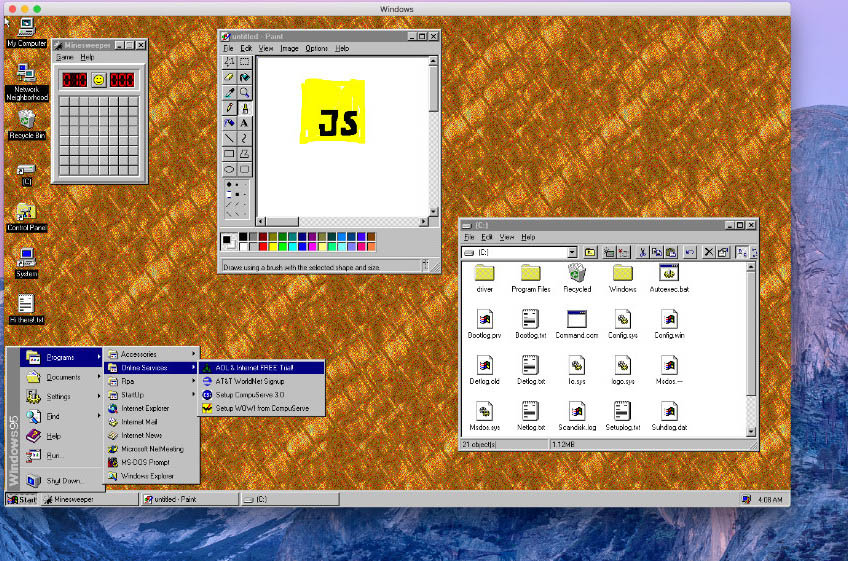Viewport: 848px width, 561px height.
Task: Expand the Find submenu in Start menu
Action: (x=61, y=416)
